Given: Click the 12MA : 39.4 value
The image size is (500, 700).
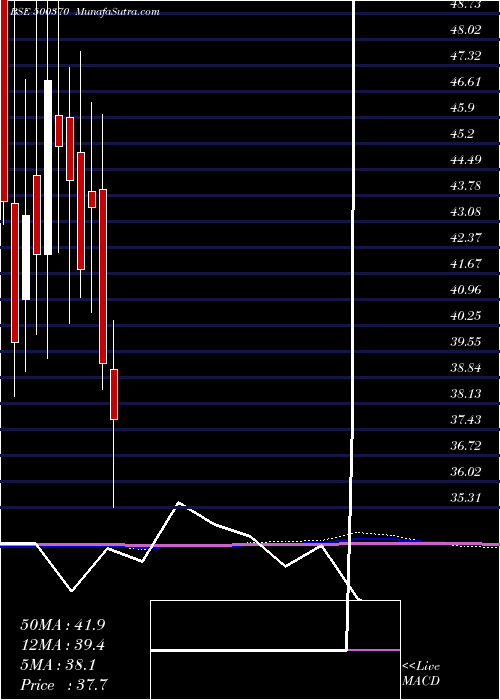Looking at the screenshot, I should click(63, 645).
